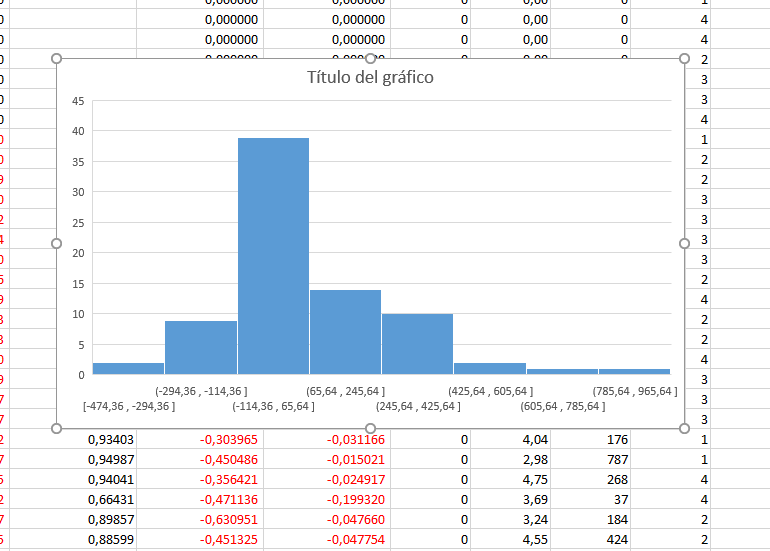
Task: Click the bottom-left chart resize handle
Action: click(56, 429)
